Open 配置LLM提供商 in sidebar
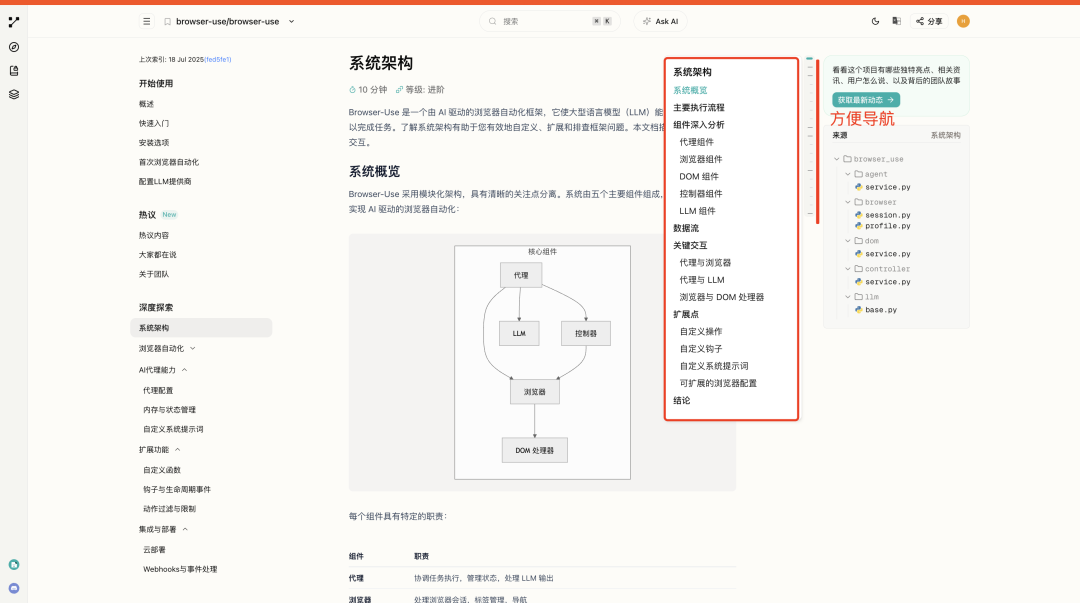 pyautogui.click(x=165, y=181)
